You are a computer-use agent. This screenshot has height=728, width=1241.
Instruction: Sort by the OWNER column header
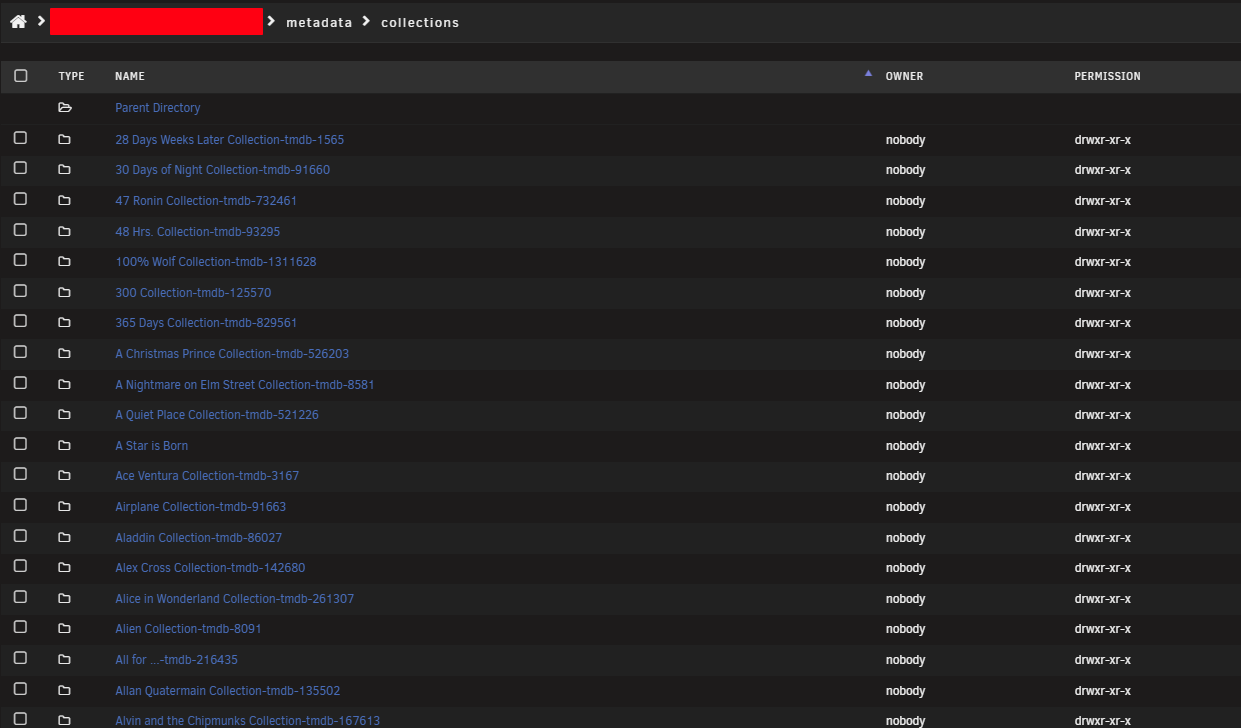[x=904, y=76]
